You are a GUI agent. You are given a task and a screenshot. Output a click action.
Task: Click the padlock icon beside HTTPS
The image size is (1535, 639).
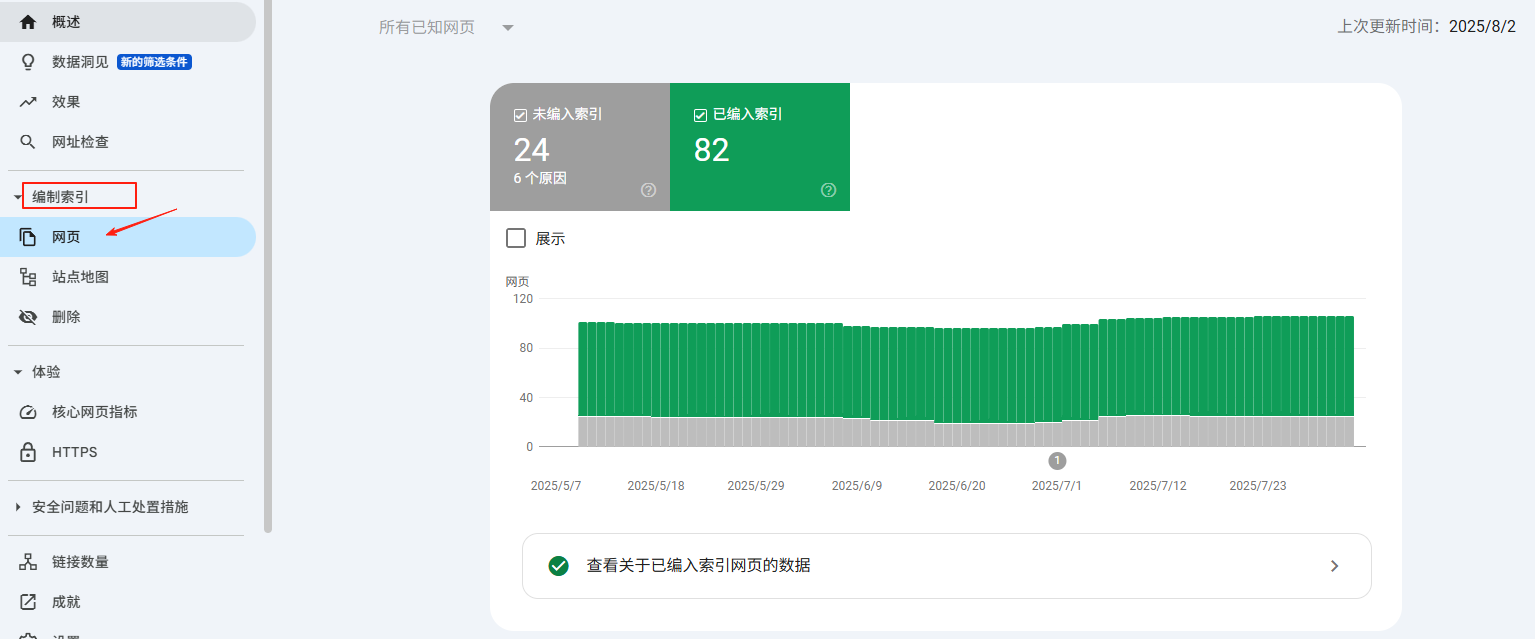[x=28, y=452]
